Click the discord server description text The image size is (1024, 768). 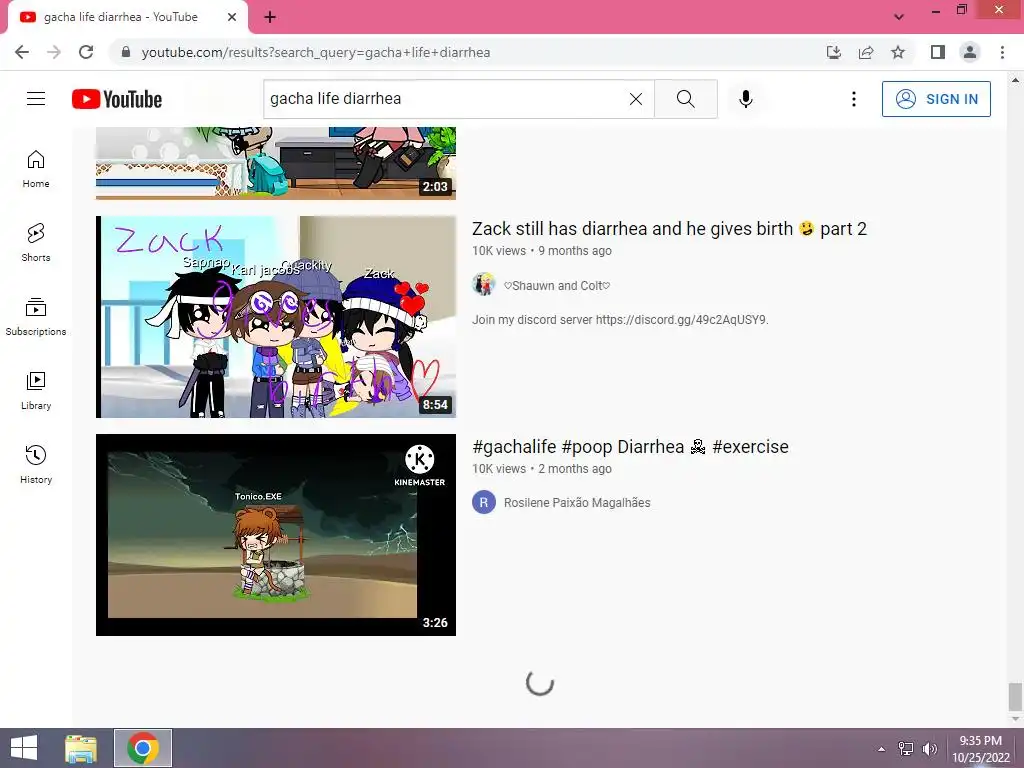pyautogui.click(x=620, y=320)
